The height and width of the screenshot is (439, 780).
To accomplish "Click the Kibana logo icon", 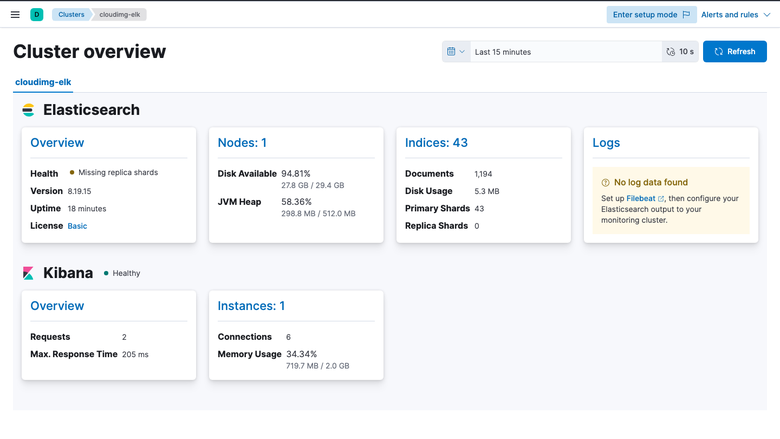I will point(28,273).
